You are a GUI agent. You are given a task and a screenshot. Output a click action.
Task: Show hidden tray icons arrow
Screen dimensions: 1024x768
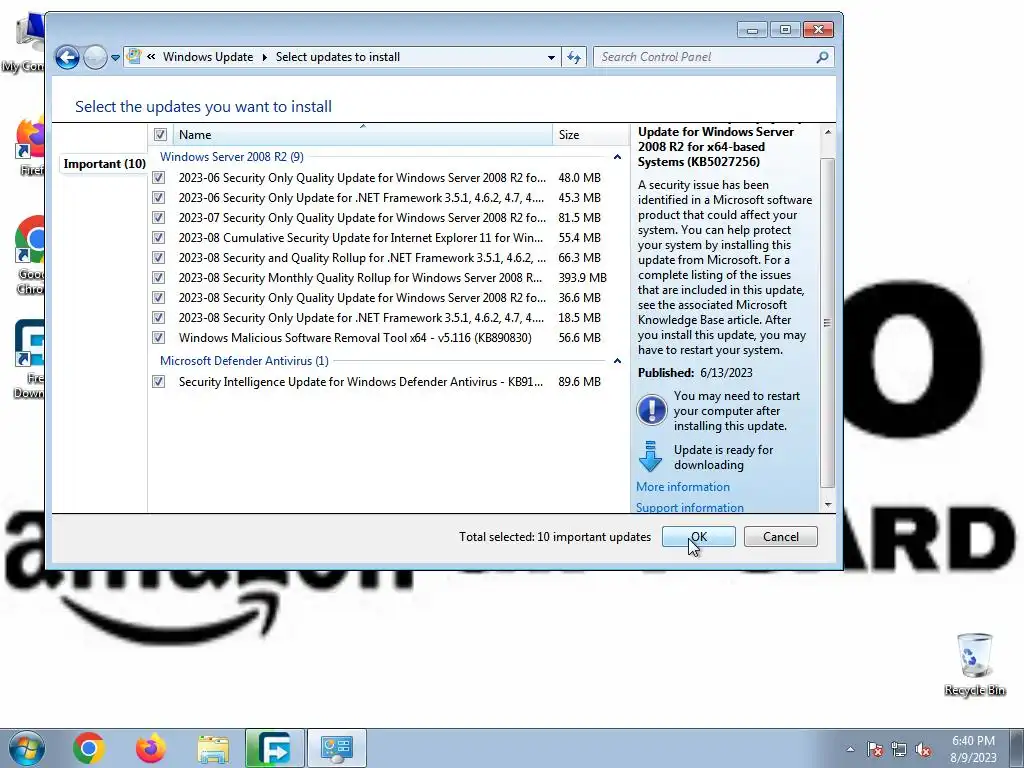coord(850,749)
